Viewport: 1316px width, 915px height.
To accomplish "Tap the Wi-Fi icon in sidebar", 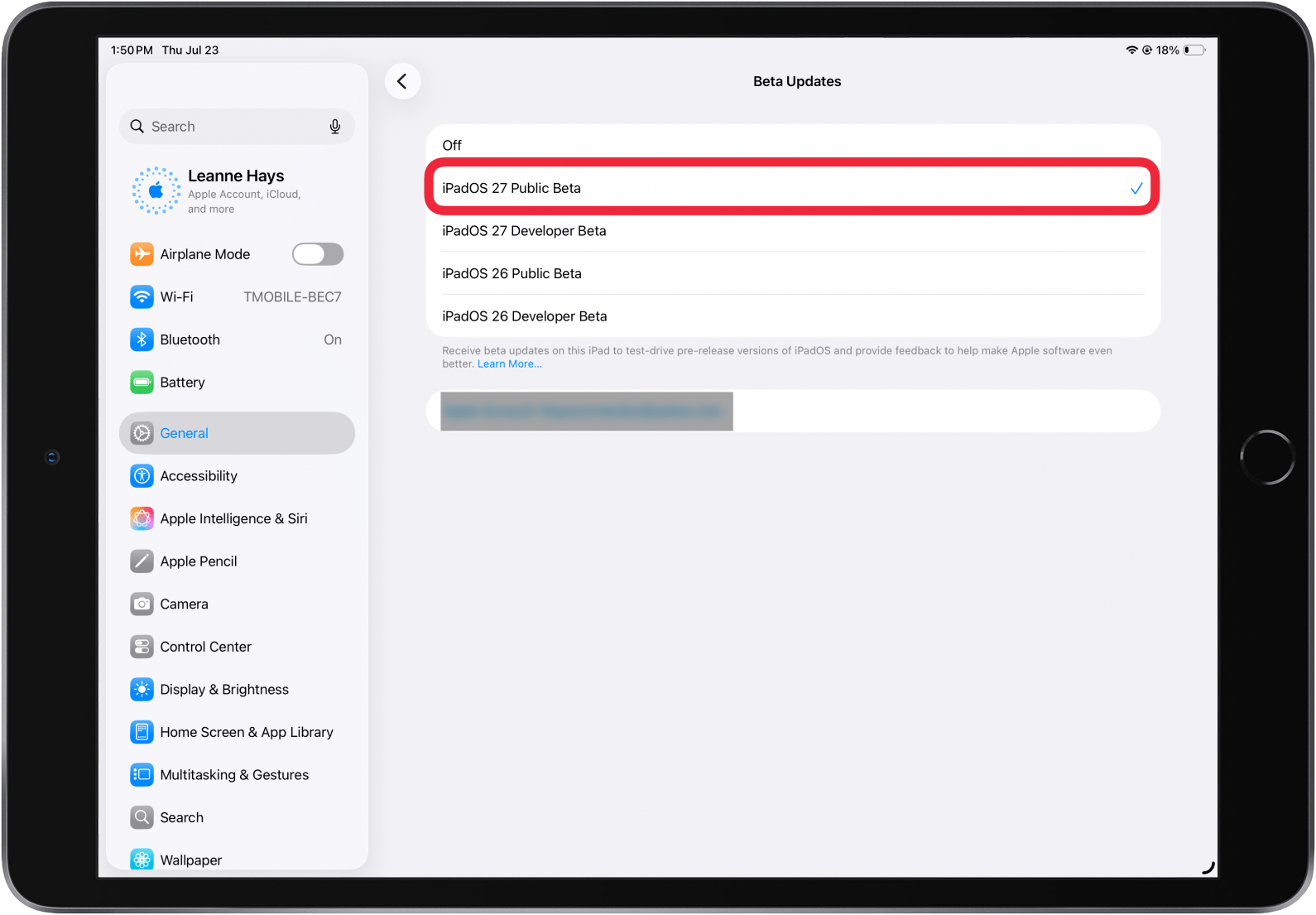I will pyautogui.click(x=142, y=296).
